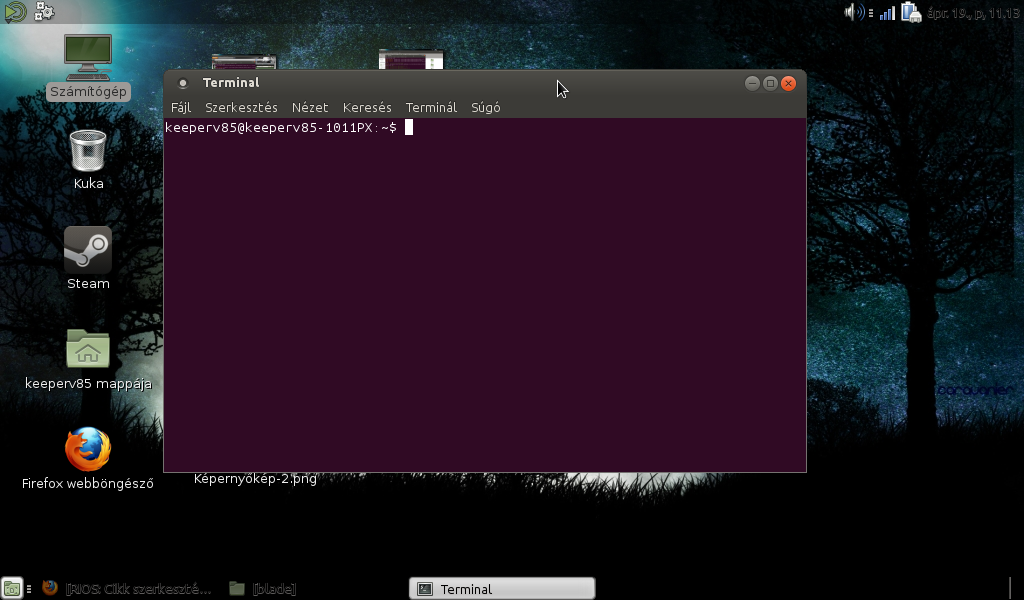Select the screenshot thumbnail above the Terminal title
Image resolution: width=1024 pixels, height=600 pixels.
pos(411,60)
